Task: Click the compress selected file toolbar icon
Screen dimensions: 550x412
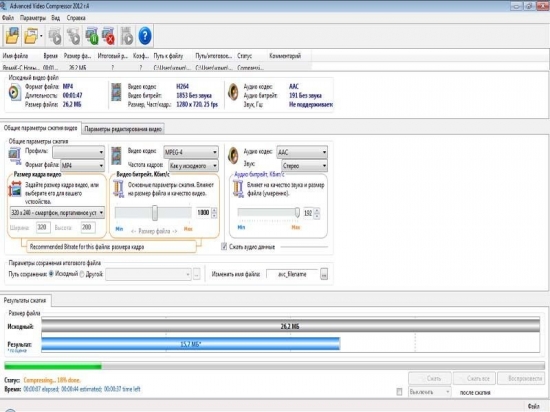Action: pos(55,36)
